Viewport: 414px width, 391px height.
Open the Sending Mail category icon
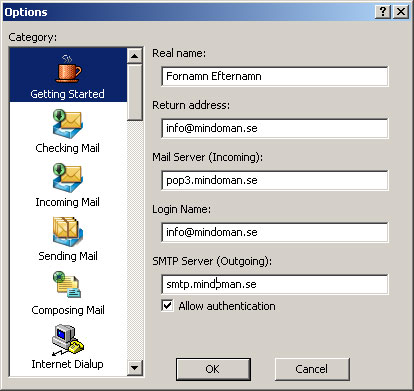(x=67, y=232)
